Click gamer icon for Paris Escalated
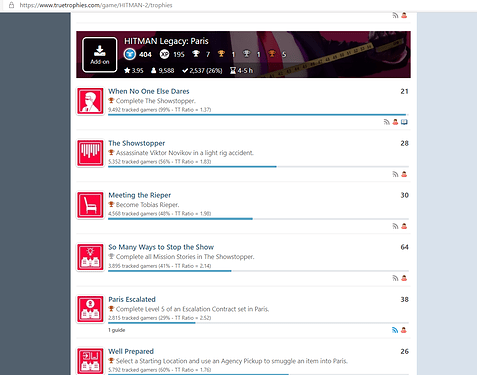Image resolution: width=477 pixels, height=375 pixels. (x=404, y=330)
